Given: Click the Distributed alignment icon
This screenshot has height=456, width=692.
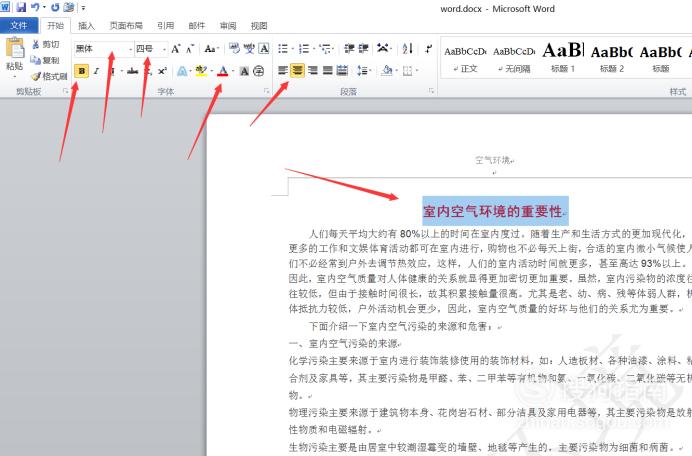Looking at the screenshot, I should click(x=342, y=70).
